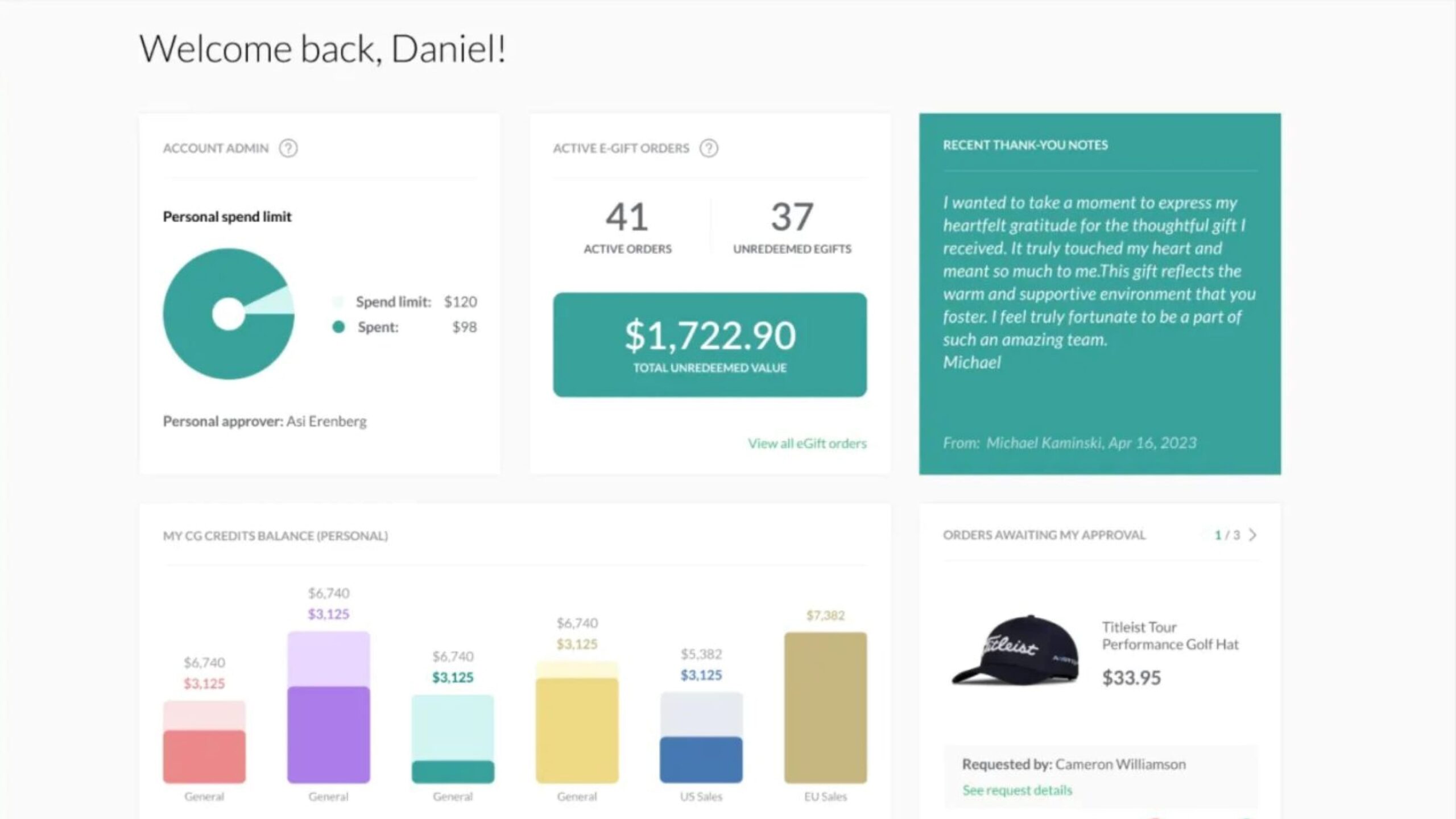Select the thank-you note from Michael Kaminski
This screenshot has width=1456, height=819.
(x=1099, y=283)
